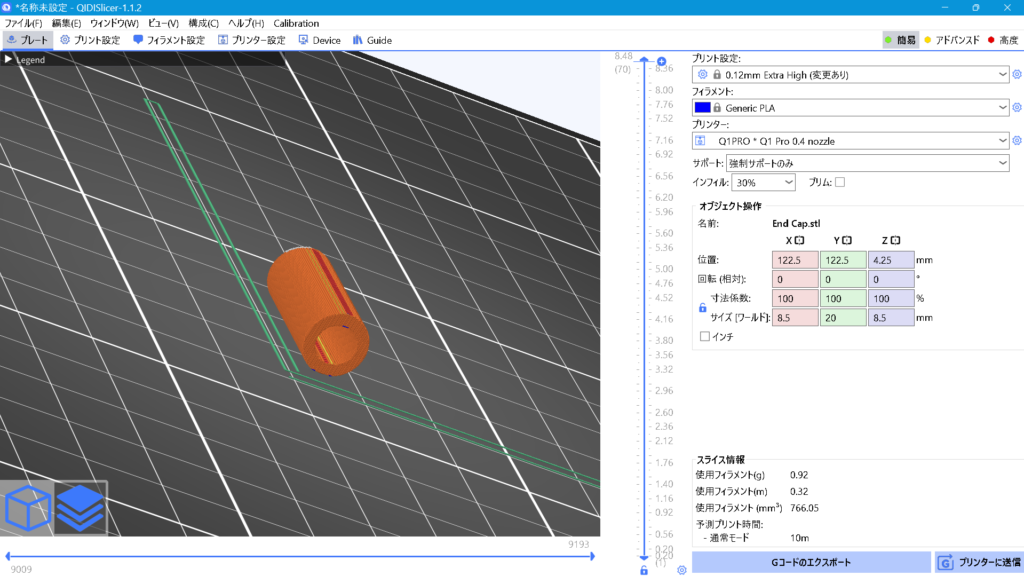The image size is (1024, 576).
Task: Click the add color change plus icon
Action: coord(661,61)
